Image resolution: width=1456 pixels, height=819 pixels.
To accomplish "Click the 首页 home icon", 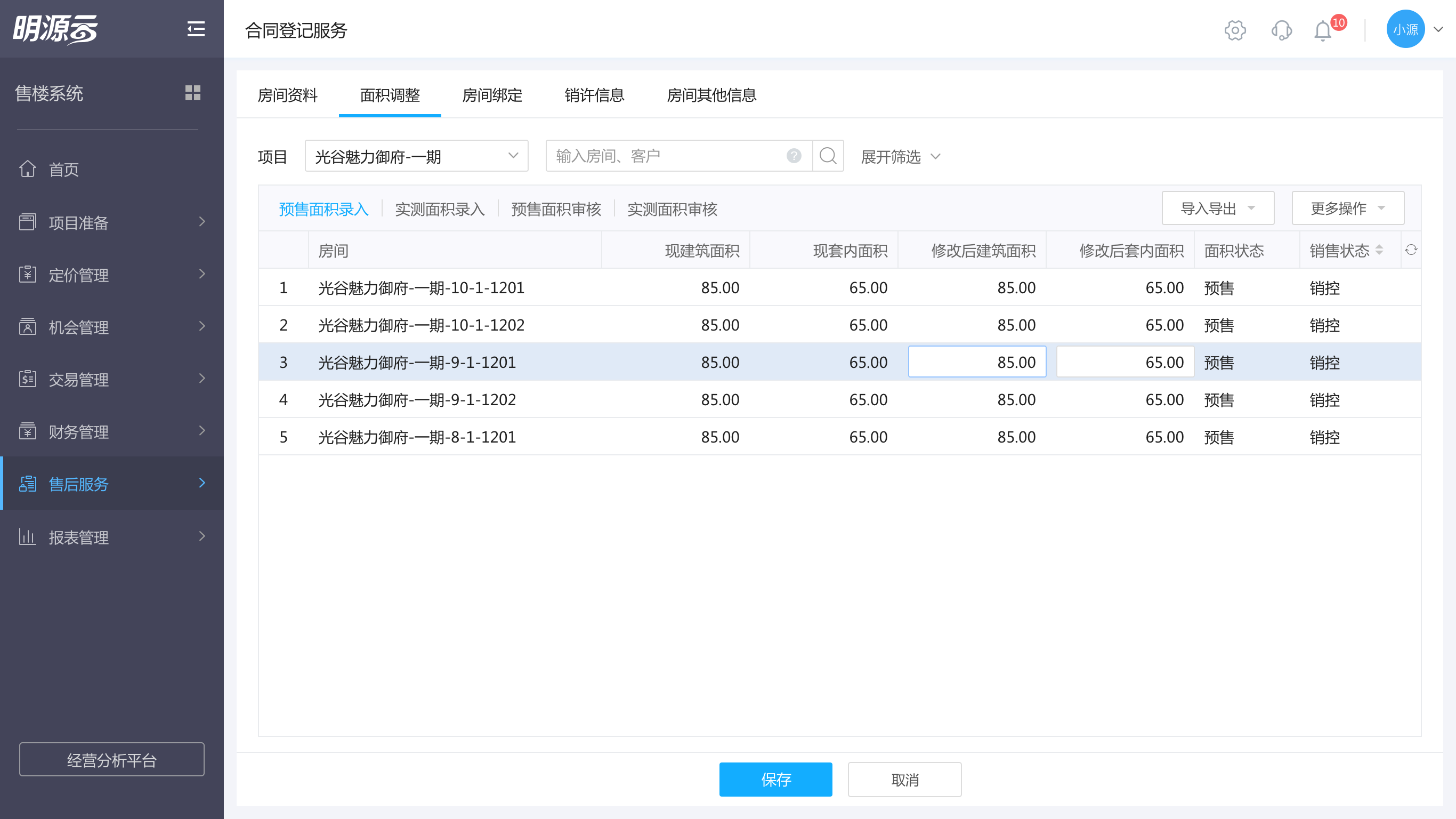I will click(x=28, y=168).
